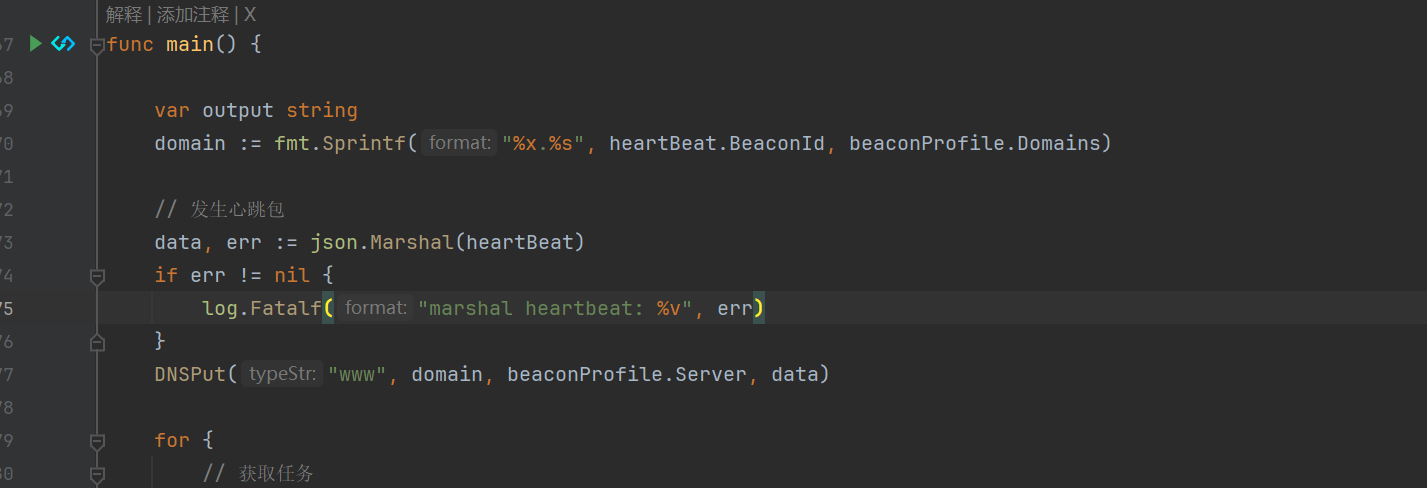Viewport: 1427px width, 488px height.
Task: Click the Fatalf method name
Action: (284, 309)
